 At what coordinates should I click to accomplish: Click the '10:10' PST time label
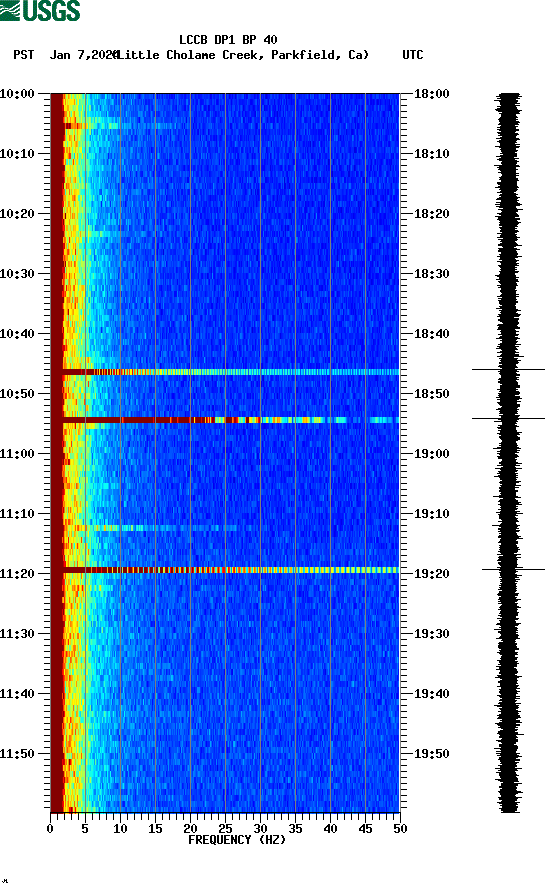17,154
